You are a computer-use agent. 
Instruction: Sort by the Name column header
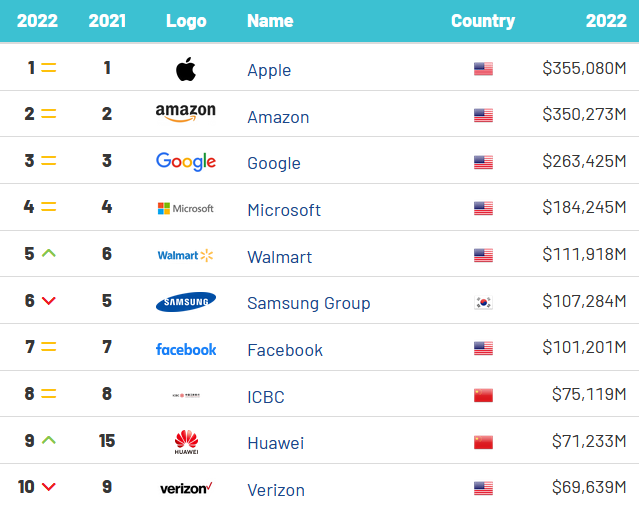point(270,20)
